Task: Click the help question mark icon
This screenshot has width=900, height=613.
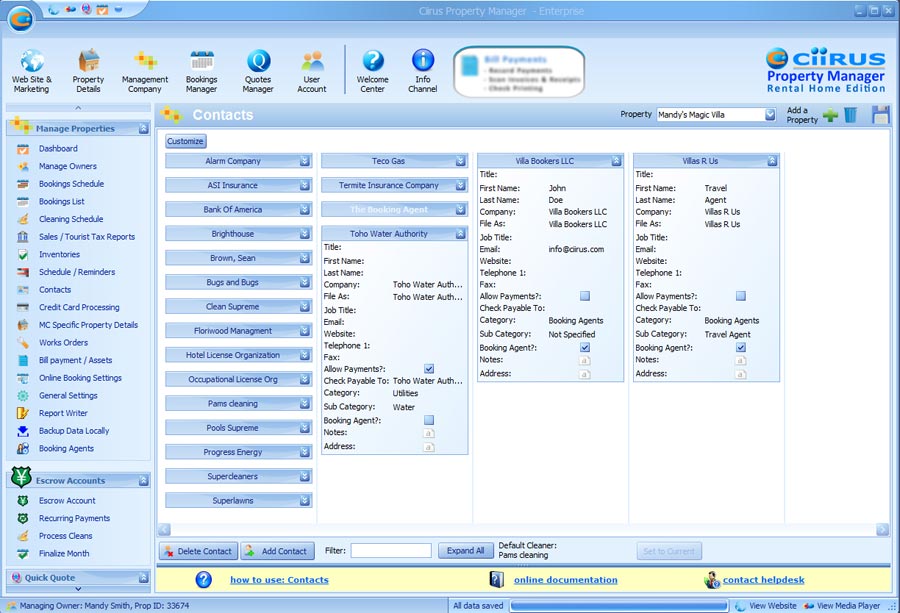Action: click(204, 580)
